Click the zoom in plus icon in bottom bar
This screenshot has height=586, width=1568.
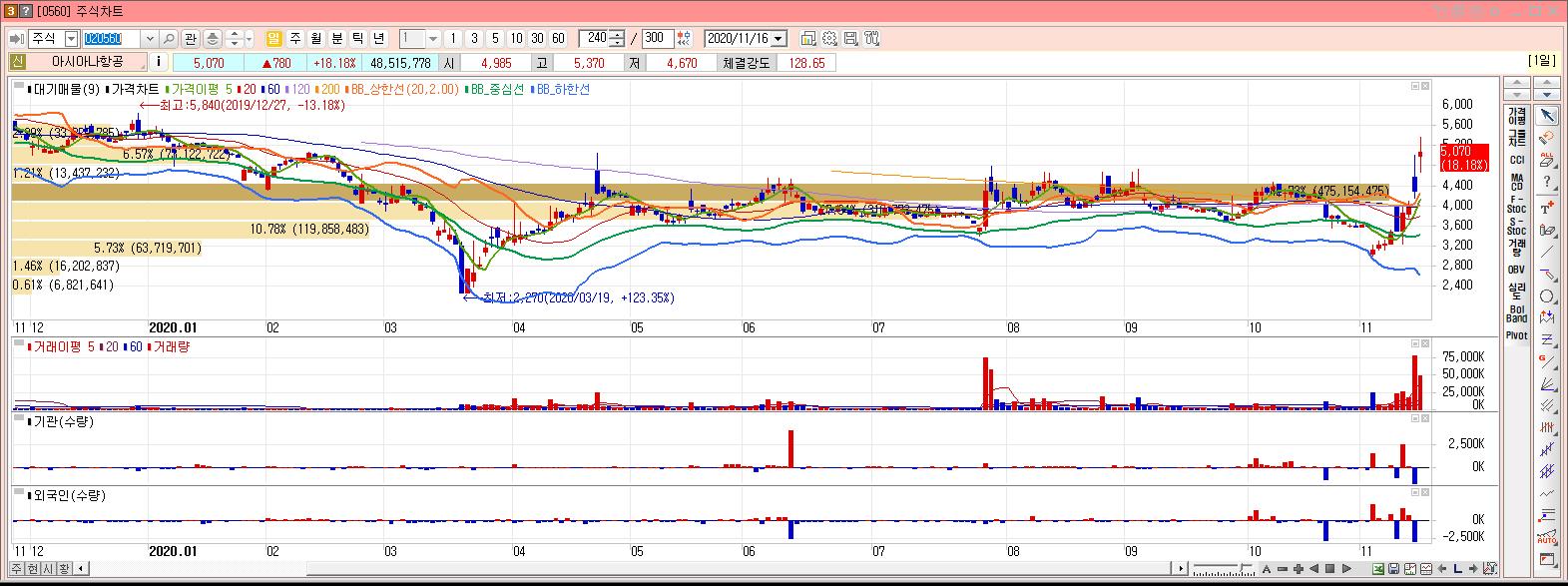(x=1299, y=569)
